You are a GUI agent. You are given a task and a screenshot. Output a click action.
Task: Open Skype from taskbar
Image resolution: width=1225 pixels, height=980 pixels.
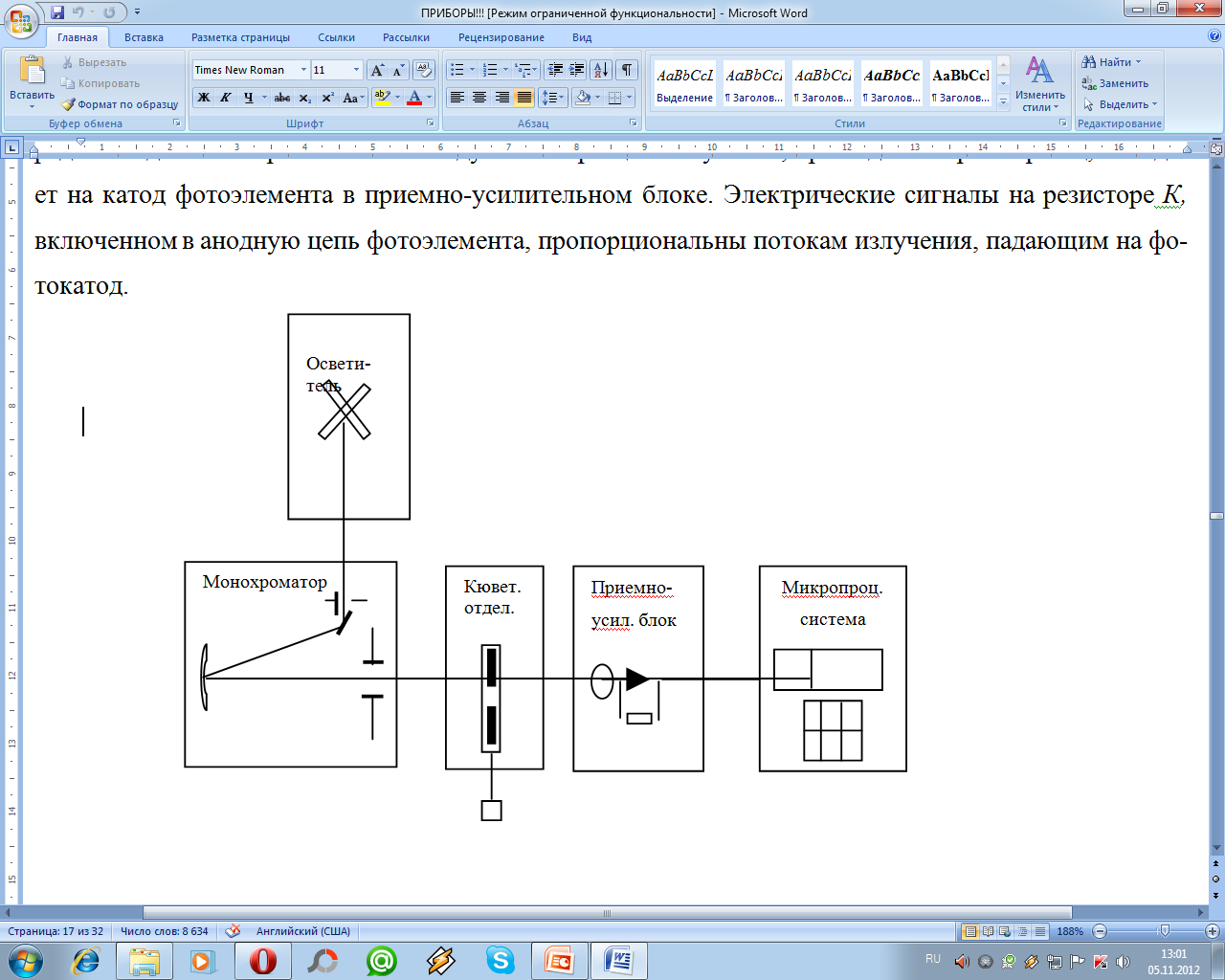coord(501,961)
